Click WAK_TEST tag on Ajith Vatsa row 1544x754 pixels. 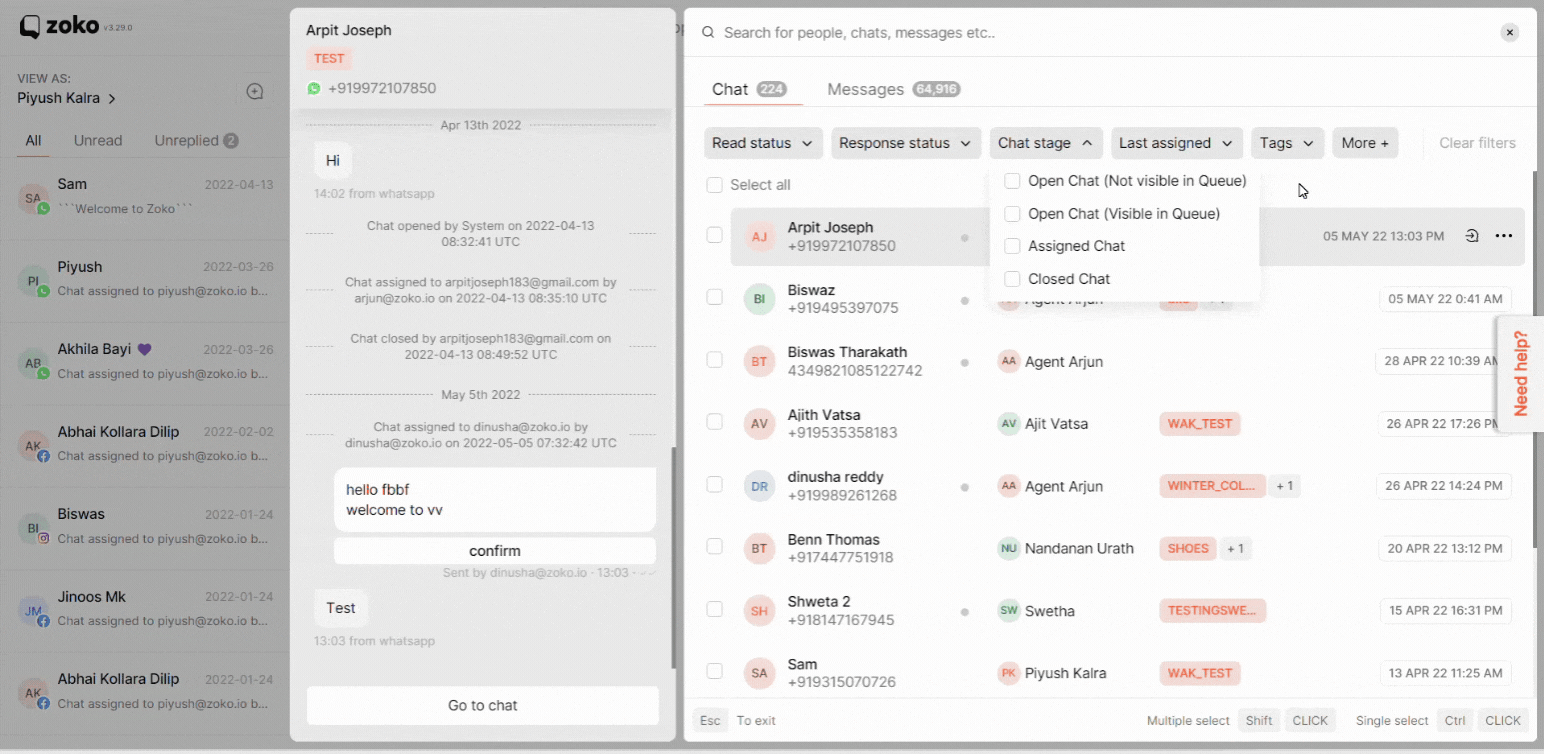click(1200, 424)
